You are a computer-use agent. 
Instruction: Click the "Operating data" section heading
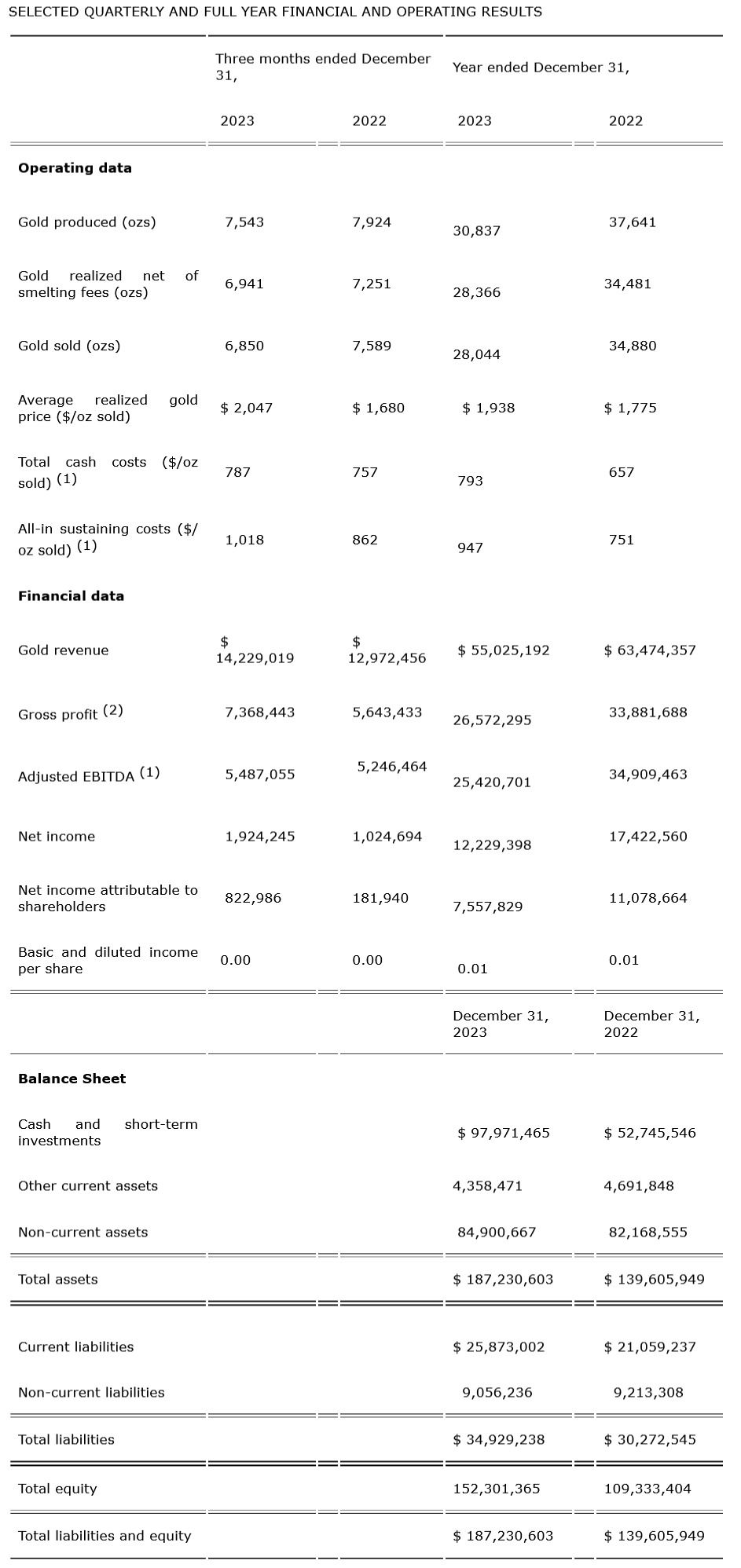[75, 168]
